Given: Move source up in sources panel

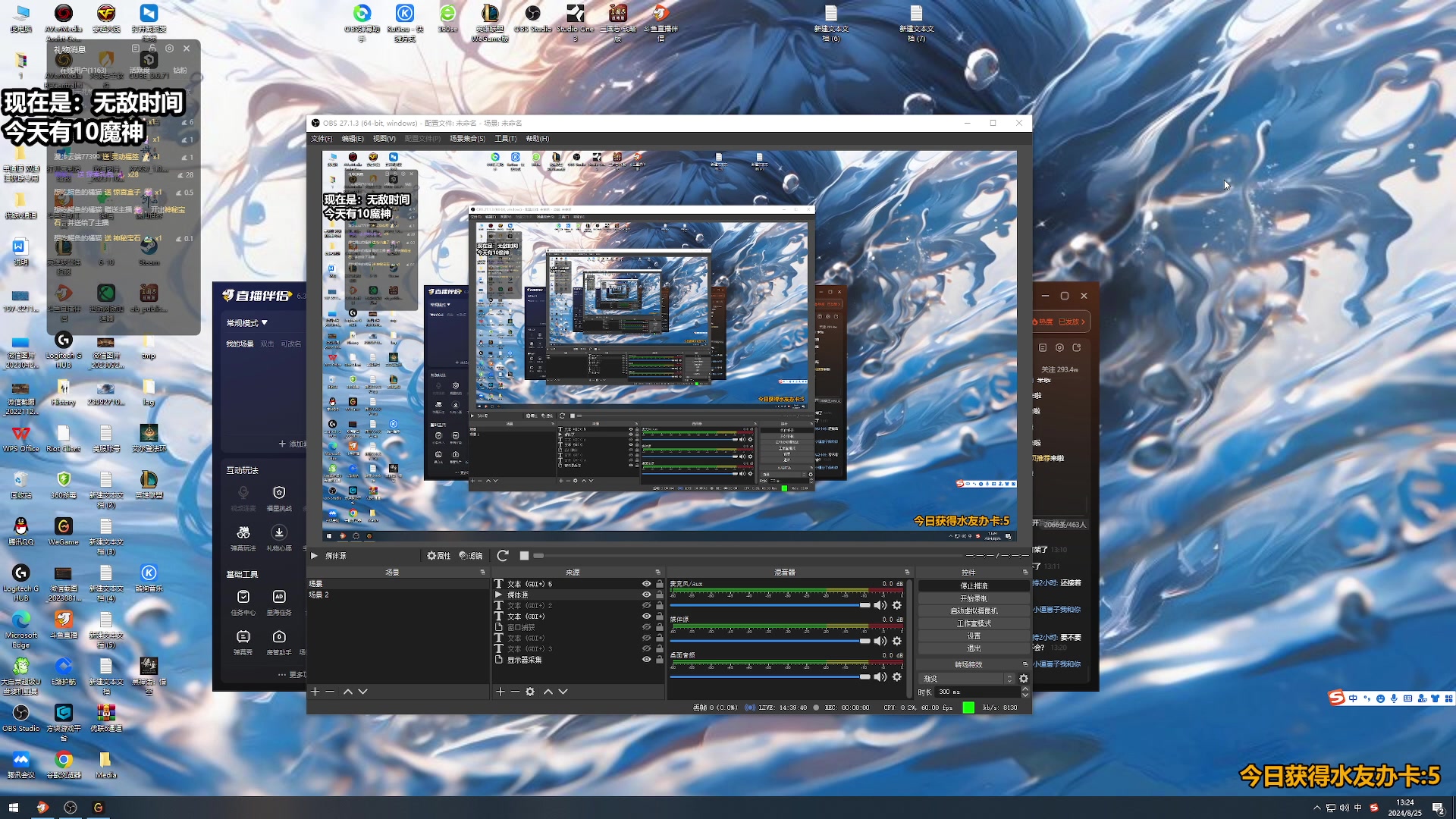Looking at the screenshot, I should [x=548, y=692].
